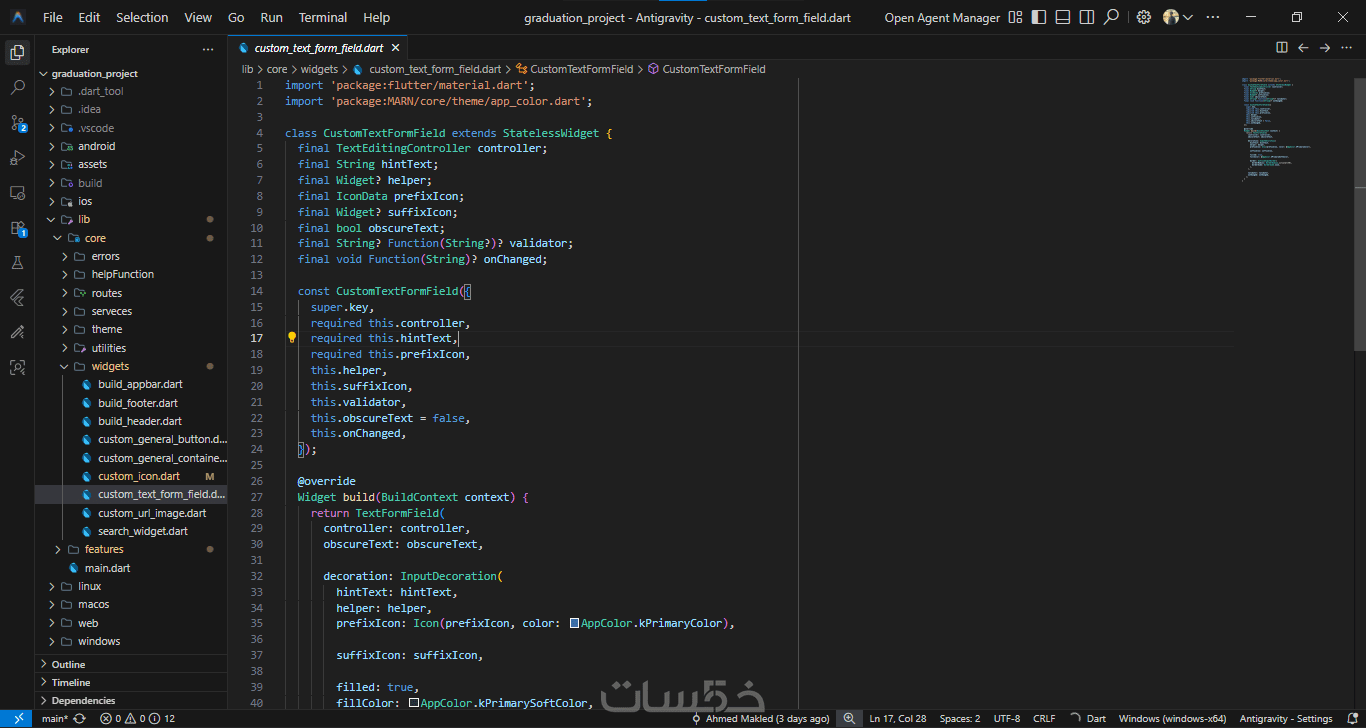This screenshot has height=728, width=1366.
Task: Open settings via the title bar gear icon
Action: [x=1144, y=17]
